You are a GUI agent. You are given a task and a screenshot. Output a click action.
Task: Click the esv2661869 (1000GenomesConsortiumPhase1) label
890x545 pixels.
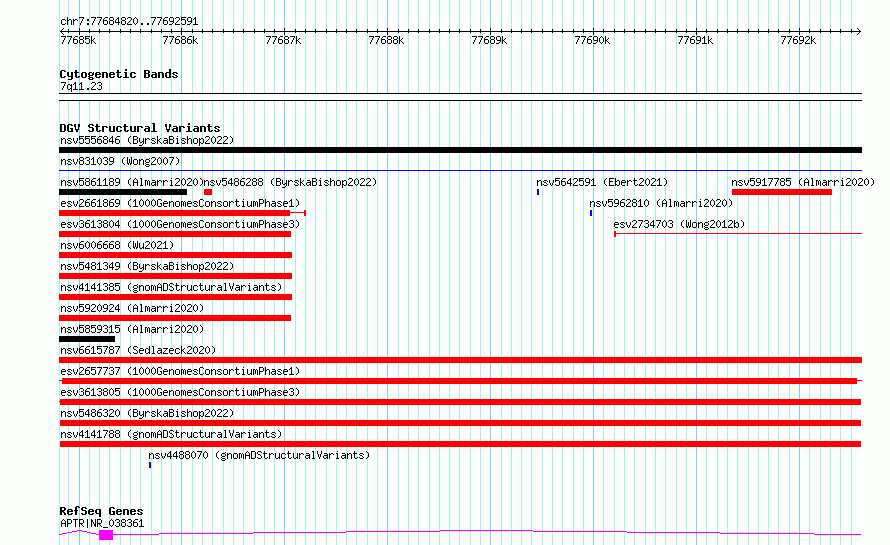[x=180, y=203]
